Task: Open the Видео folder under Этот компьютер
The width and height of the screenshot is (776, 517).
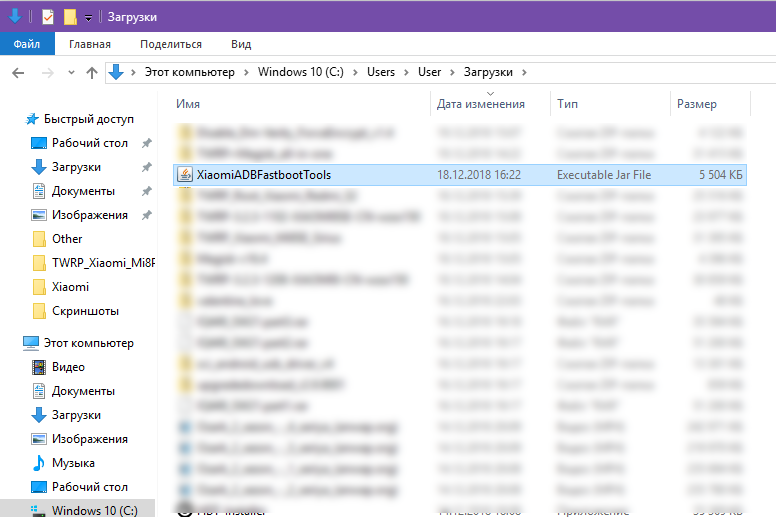Action: (x=68, y=367)
